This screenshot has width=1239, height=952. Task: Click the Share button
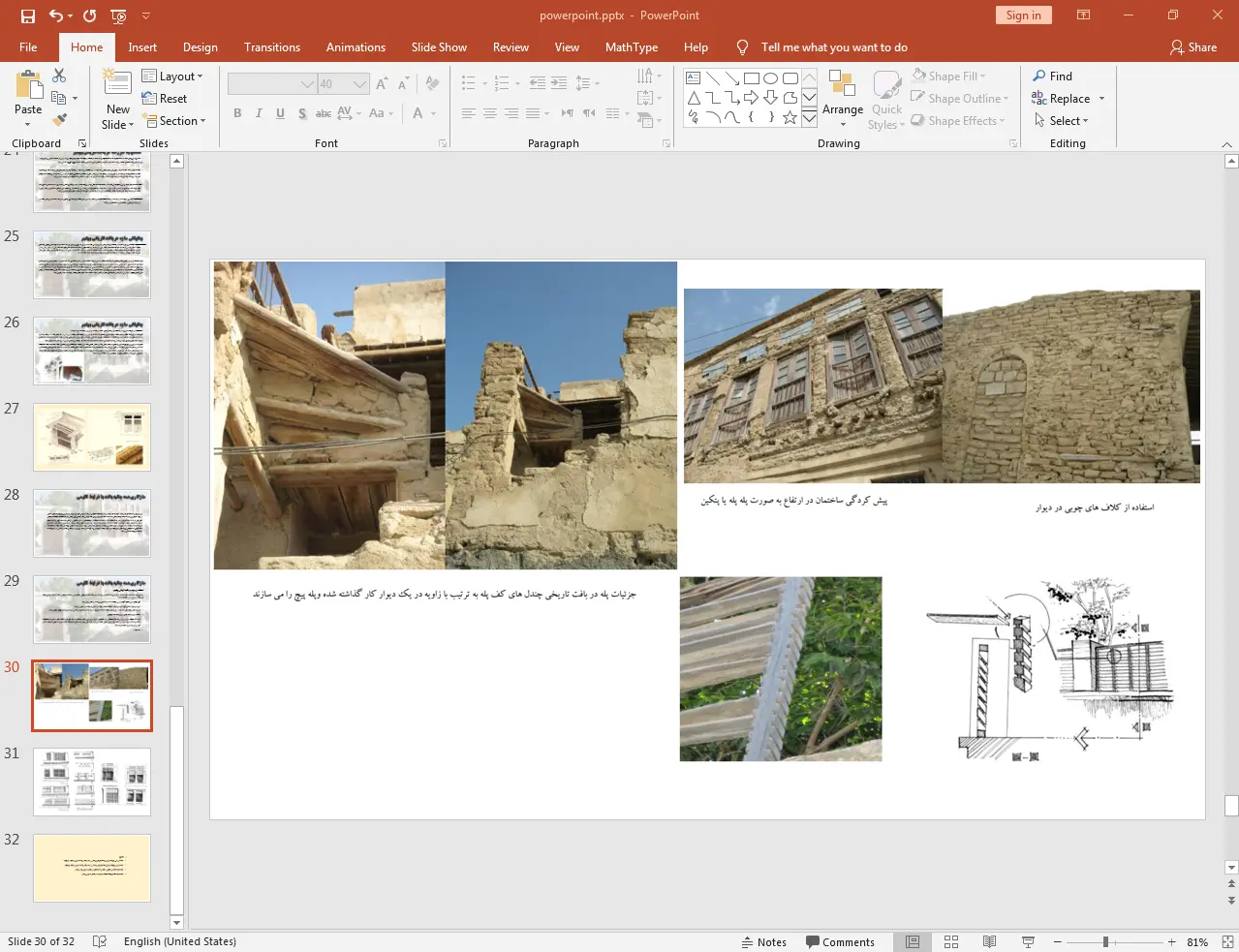pyautogui.click(x=1193, y=46)
